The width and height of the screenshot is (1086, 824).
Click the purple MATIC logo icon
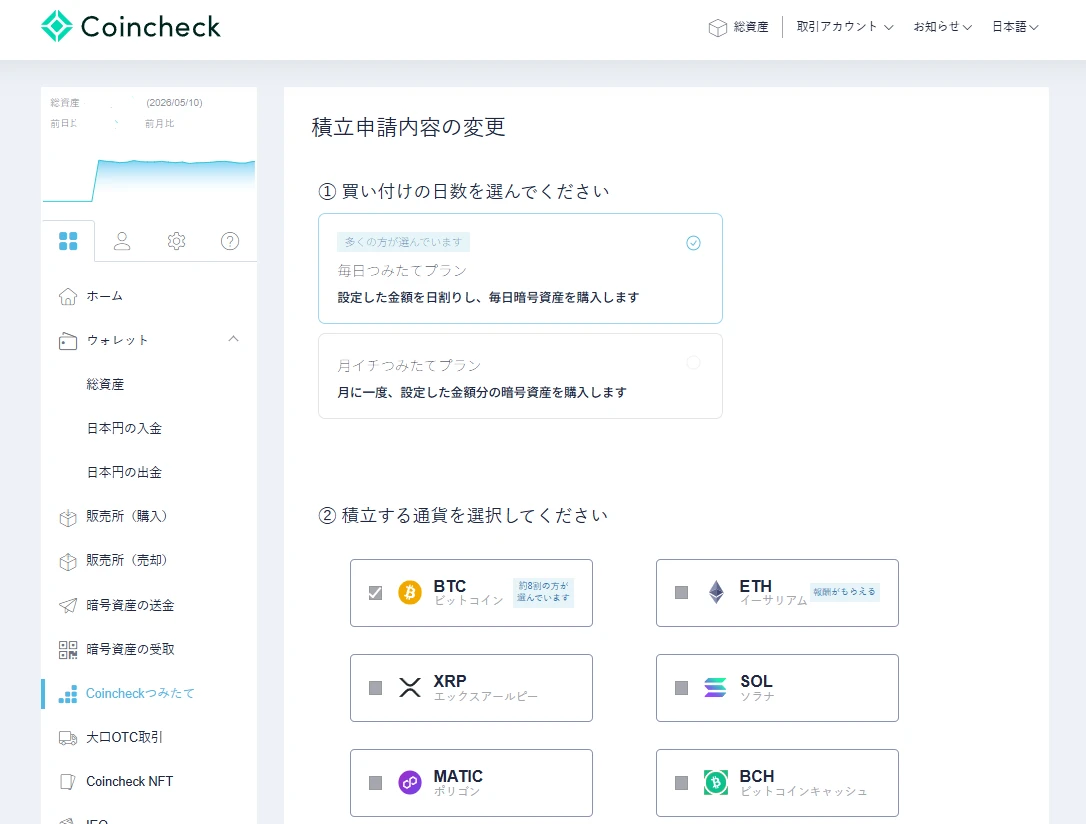point(410,782)
